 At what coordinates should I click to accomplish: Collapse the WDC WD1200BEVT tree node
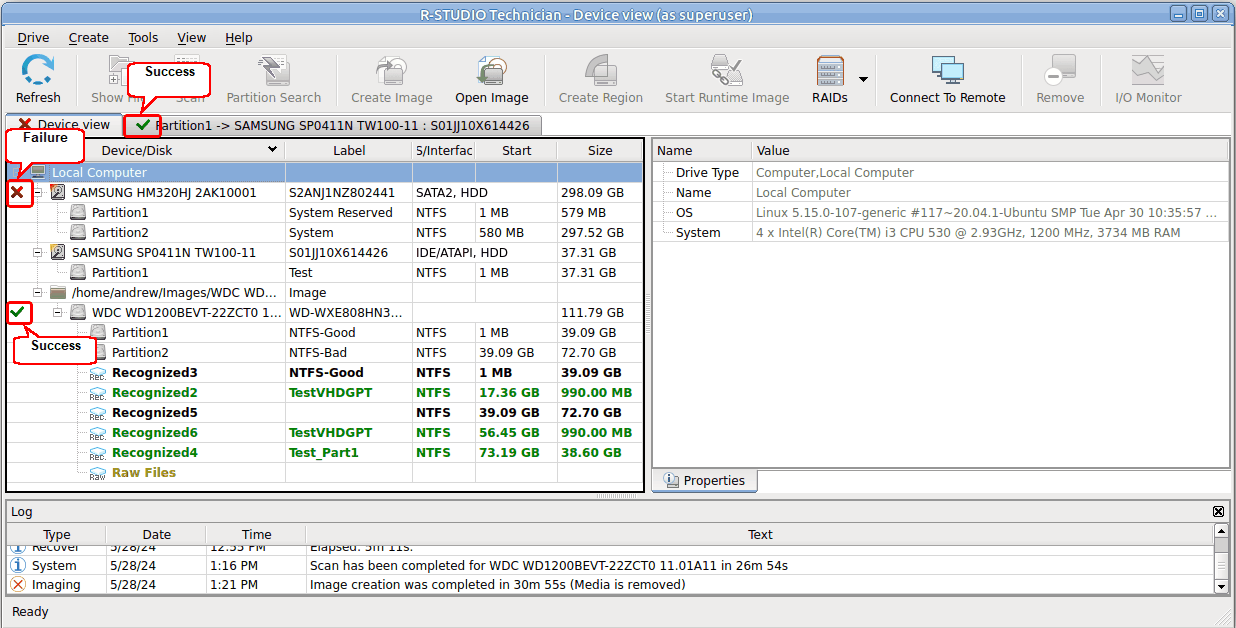coord(58,313)
